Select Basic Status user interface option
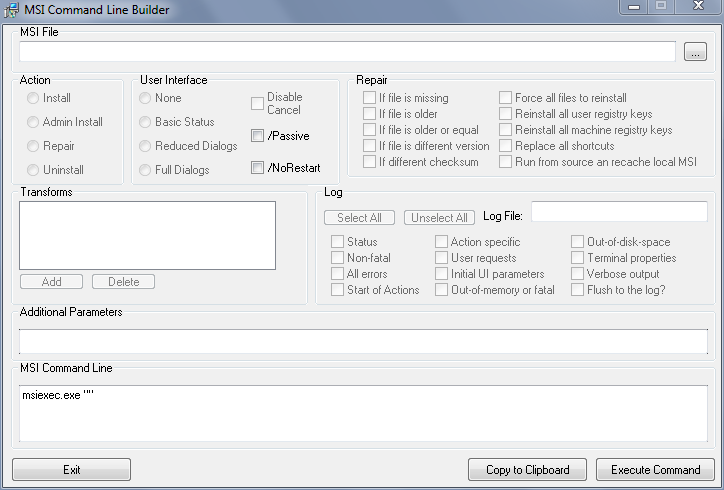Image resolution: width=724 pixels, height=490 pixels. 146,122
